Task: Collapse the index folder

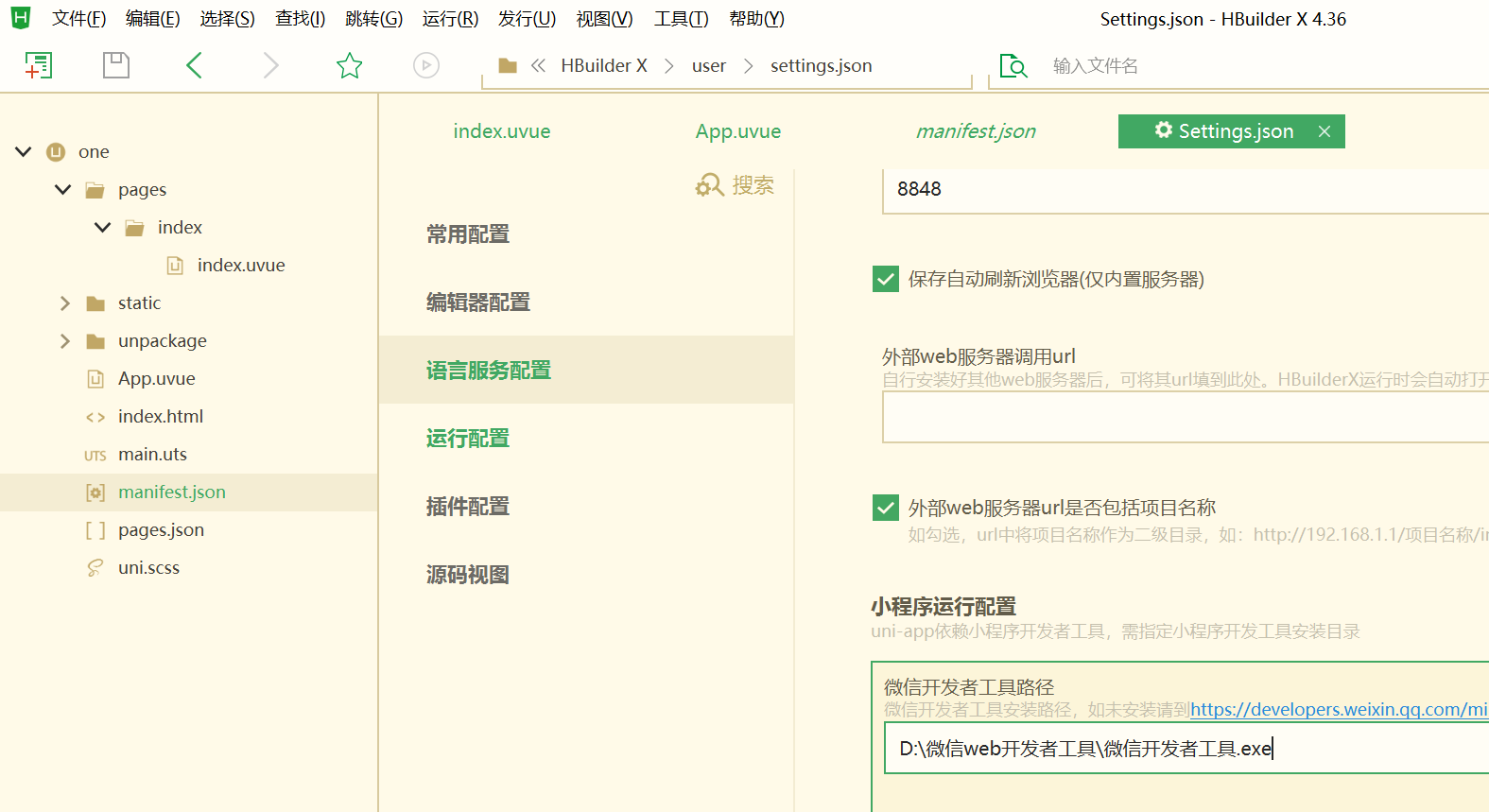Action: pyautogui.click(x=103, y=227)
